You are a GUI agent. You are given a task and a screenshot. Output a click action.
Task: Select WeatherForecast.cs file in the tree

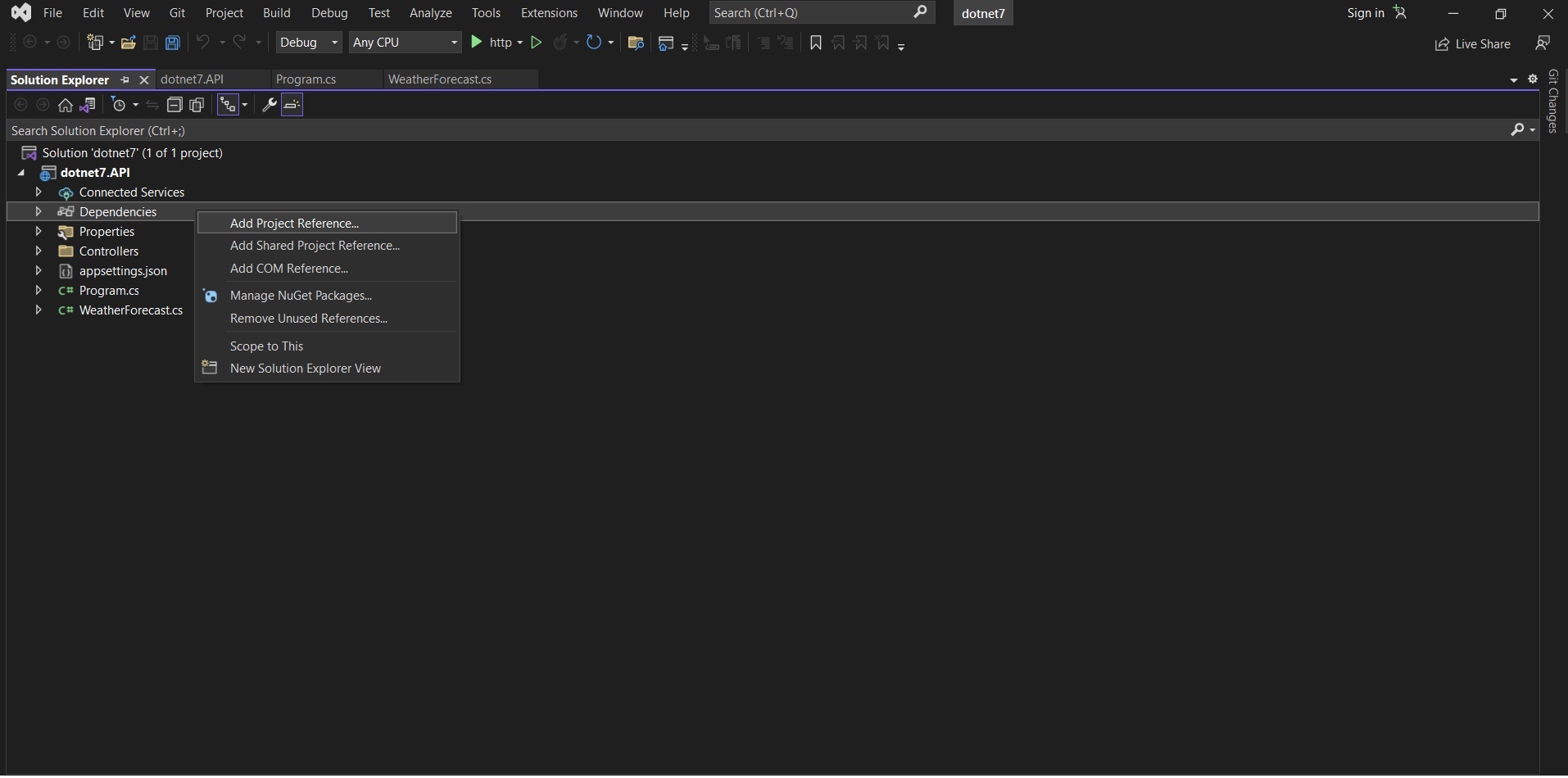[130, 310]
